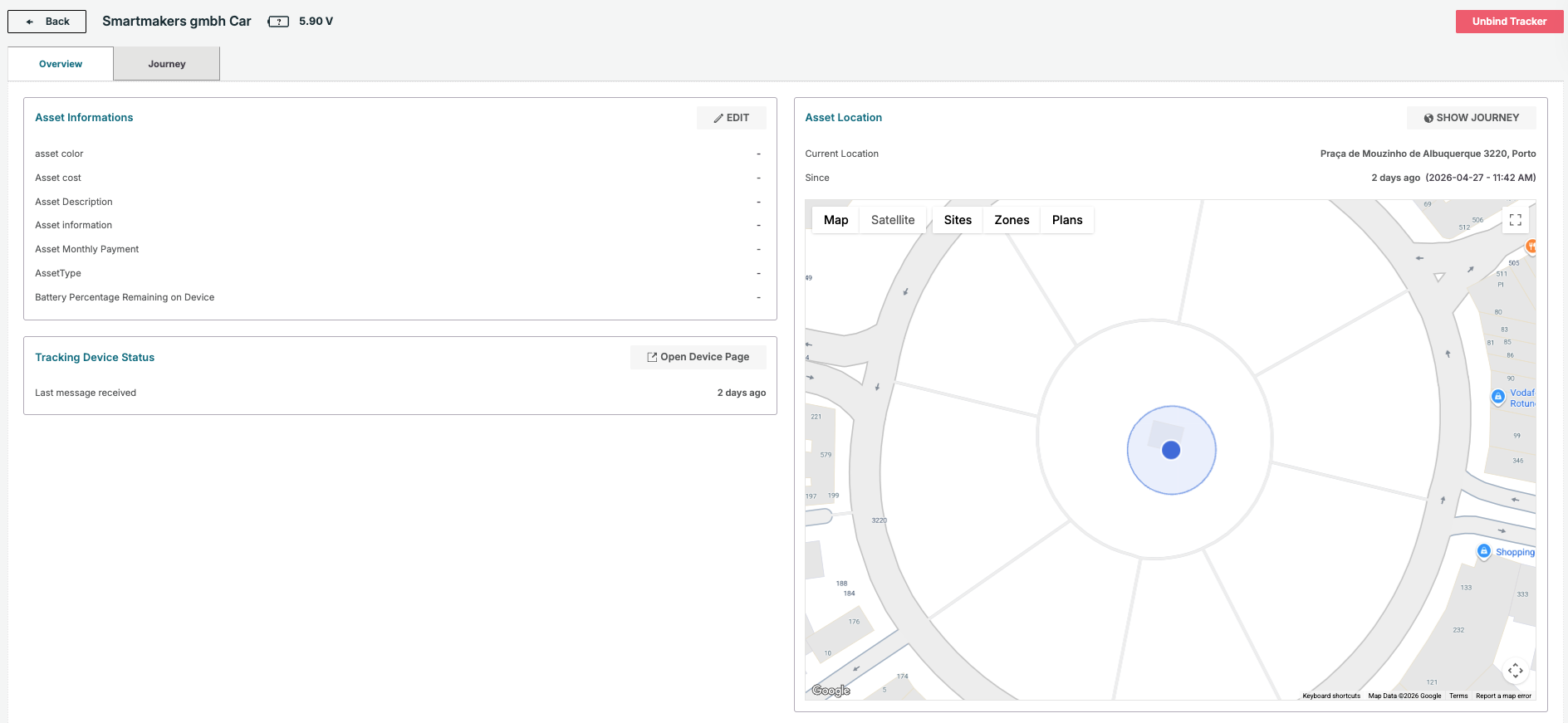Screen dimensions: 1568x723
Task: Toggle Zones overlay on the map
Action: coord(1012,220)
